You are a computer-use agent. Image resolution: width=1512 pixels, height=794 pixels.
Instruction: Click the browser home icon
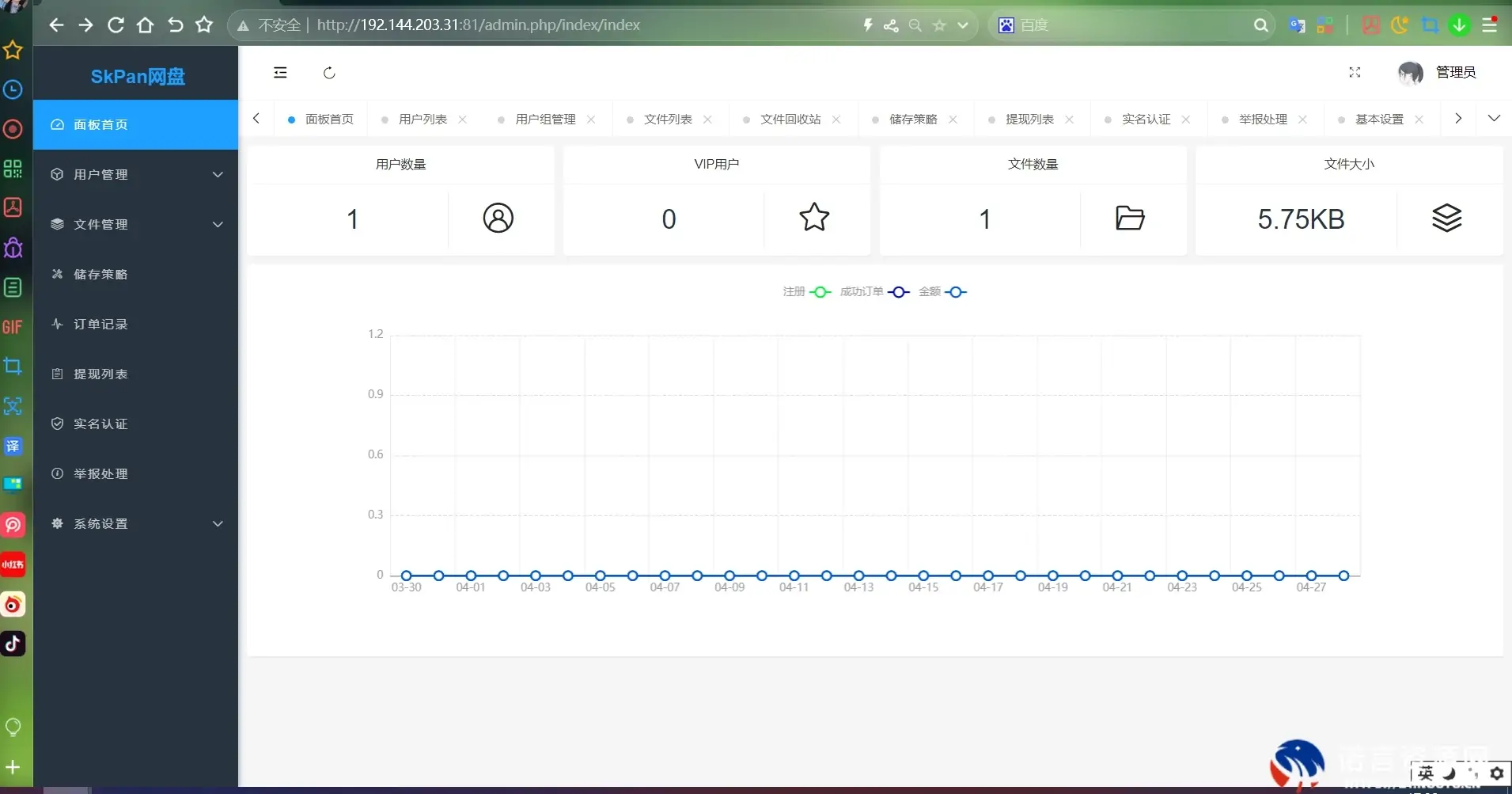click(145, 25)
